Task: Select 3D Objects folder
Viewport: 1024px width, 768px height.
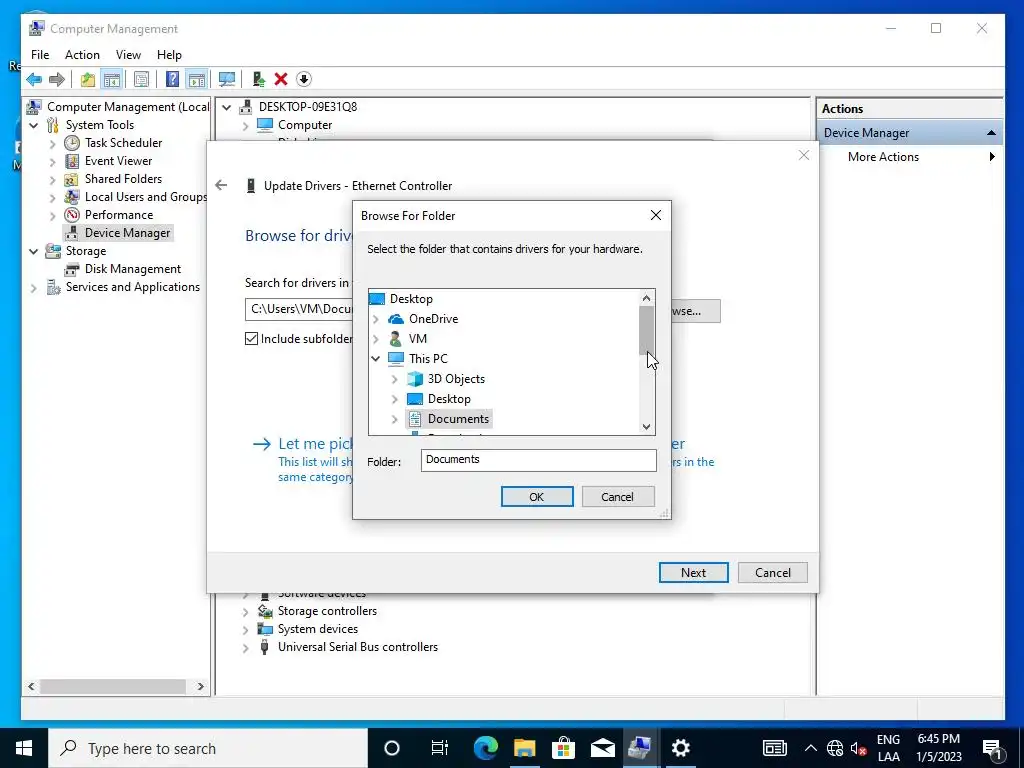Action: click(456, 379)
